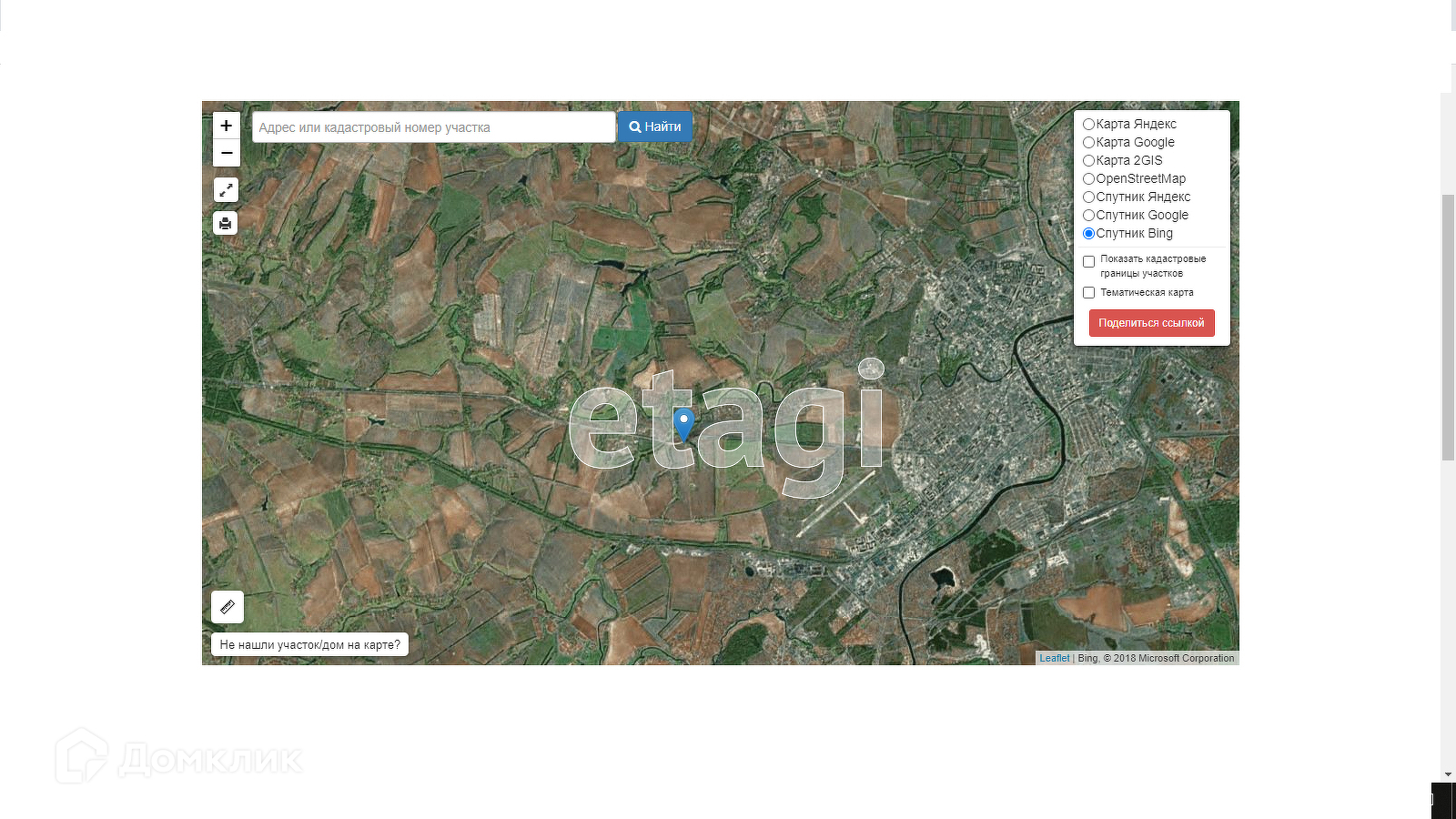Switch to Карта 2GIS layer
Viewport: 1456px width, 819px height.
(x=1088, y=161)
